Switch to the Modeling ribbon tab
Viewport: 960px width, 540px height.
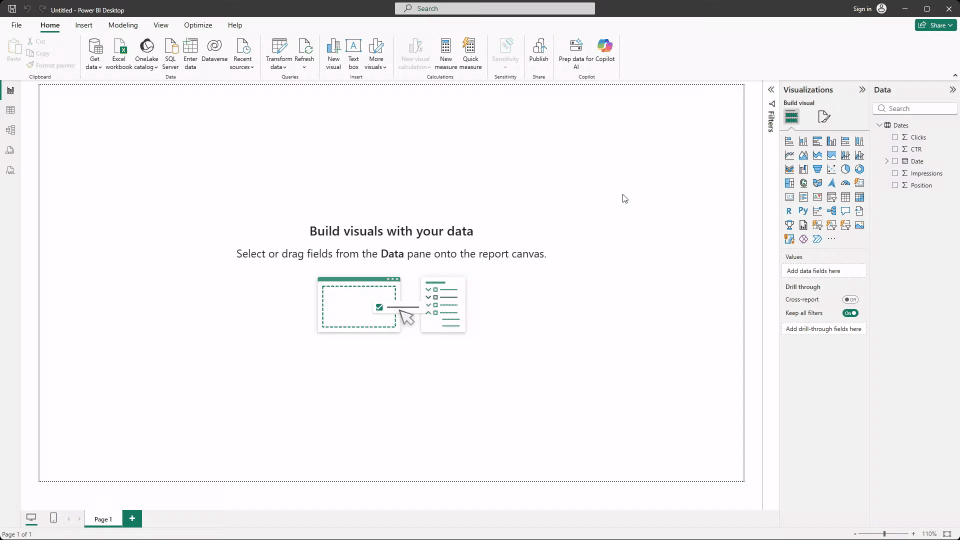point(123,25)
